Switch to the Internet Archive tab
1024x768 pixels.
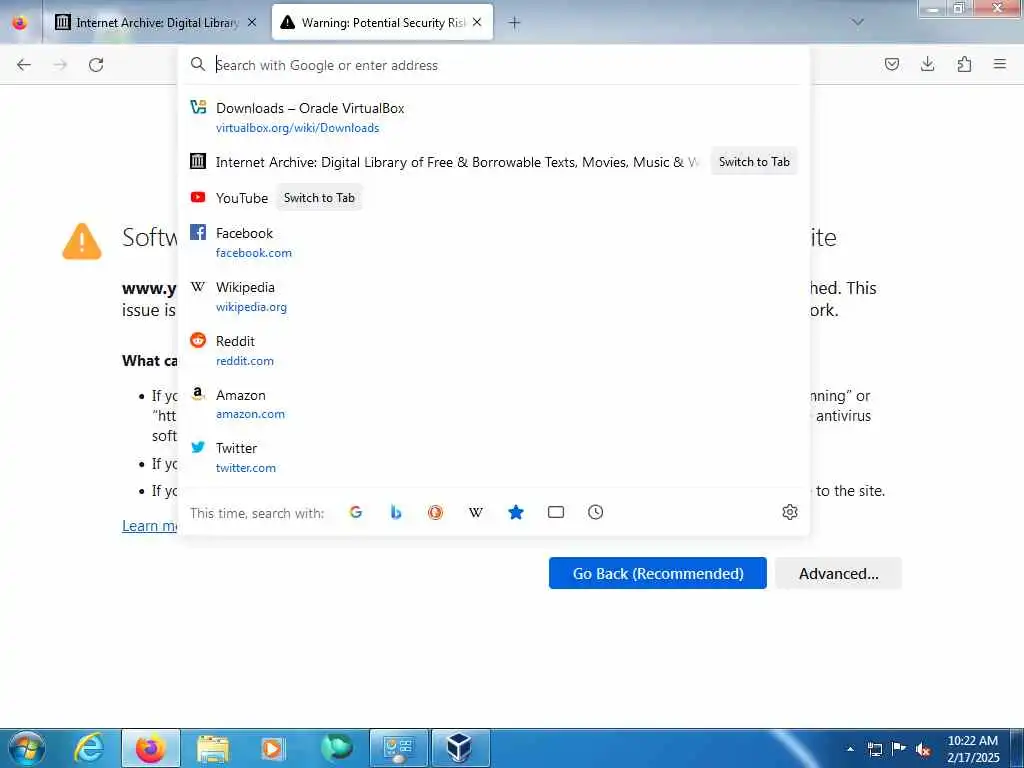coord(157,23)
